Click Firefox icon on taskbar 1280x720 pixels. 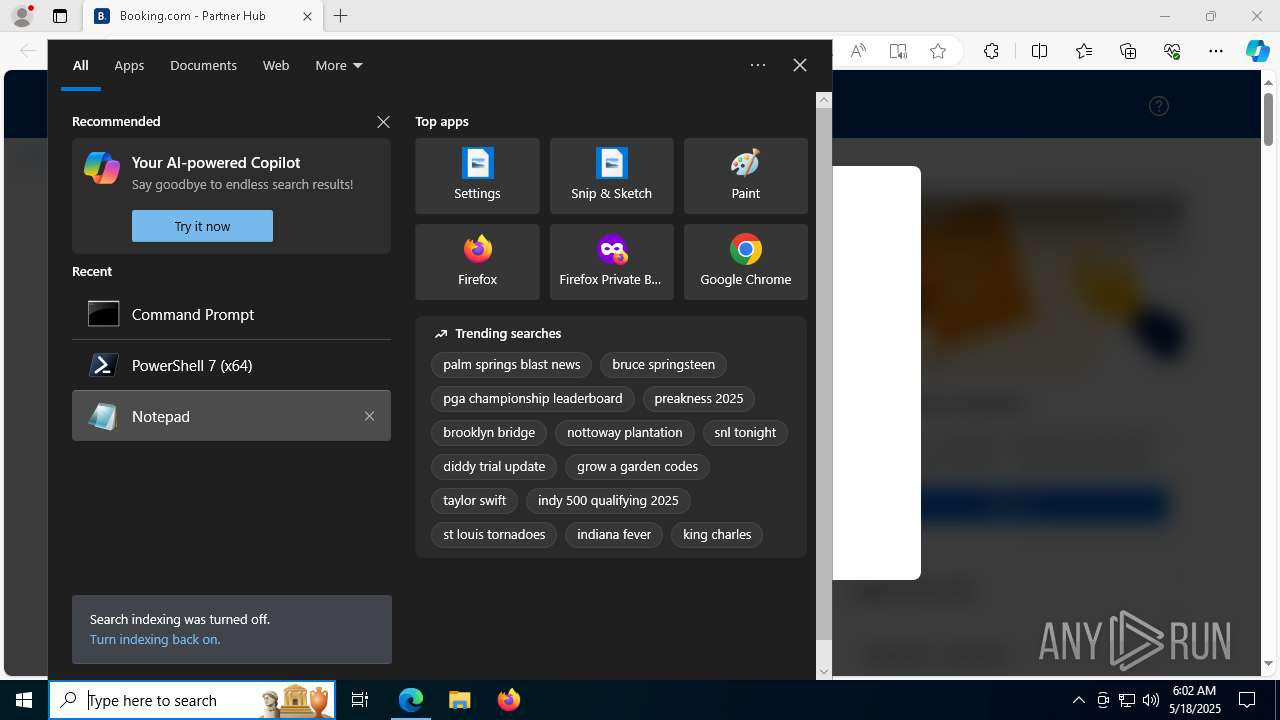tap(508, 700)
